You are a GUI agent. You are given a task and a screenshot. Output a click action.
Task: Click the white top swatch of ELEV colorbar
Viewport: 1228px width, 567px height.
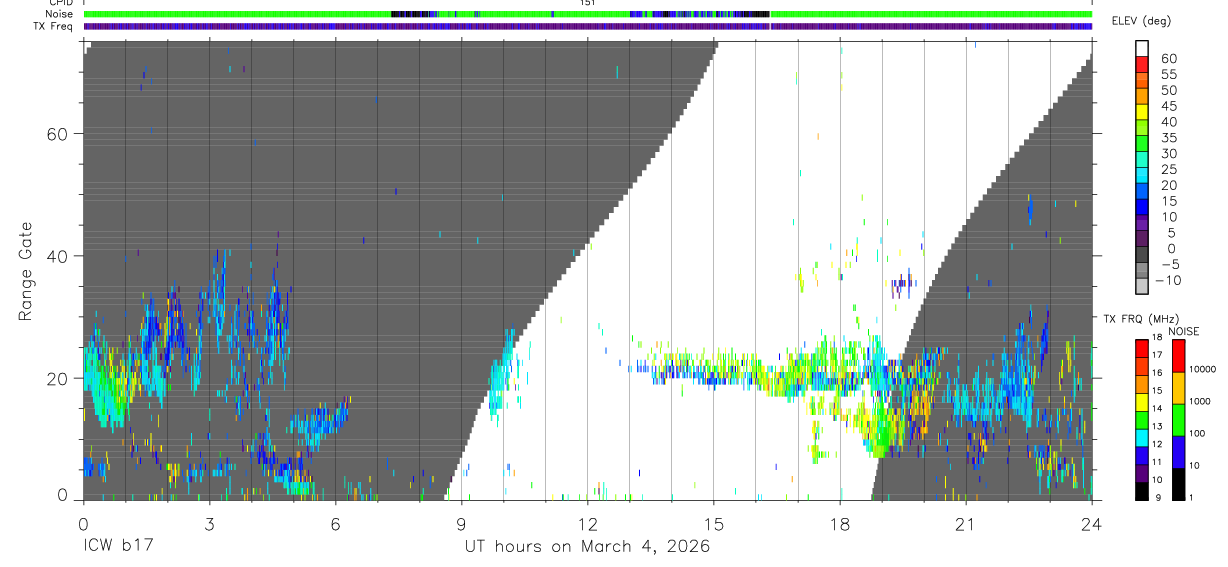1142,47
